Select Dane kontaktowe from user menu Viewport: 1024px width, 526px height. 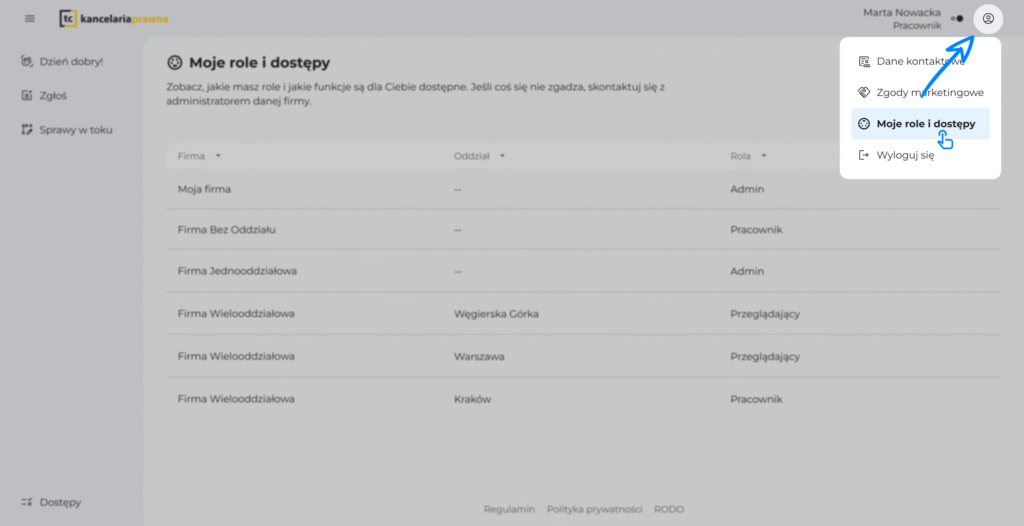coord(919,61)
